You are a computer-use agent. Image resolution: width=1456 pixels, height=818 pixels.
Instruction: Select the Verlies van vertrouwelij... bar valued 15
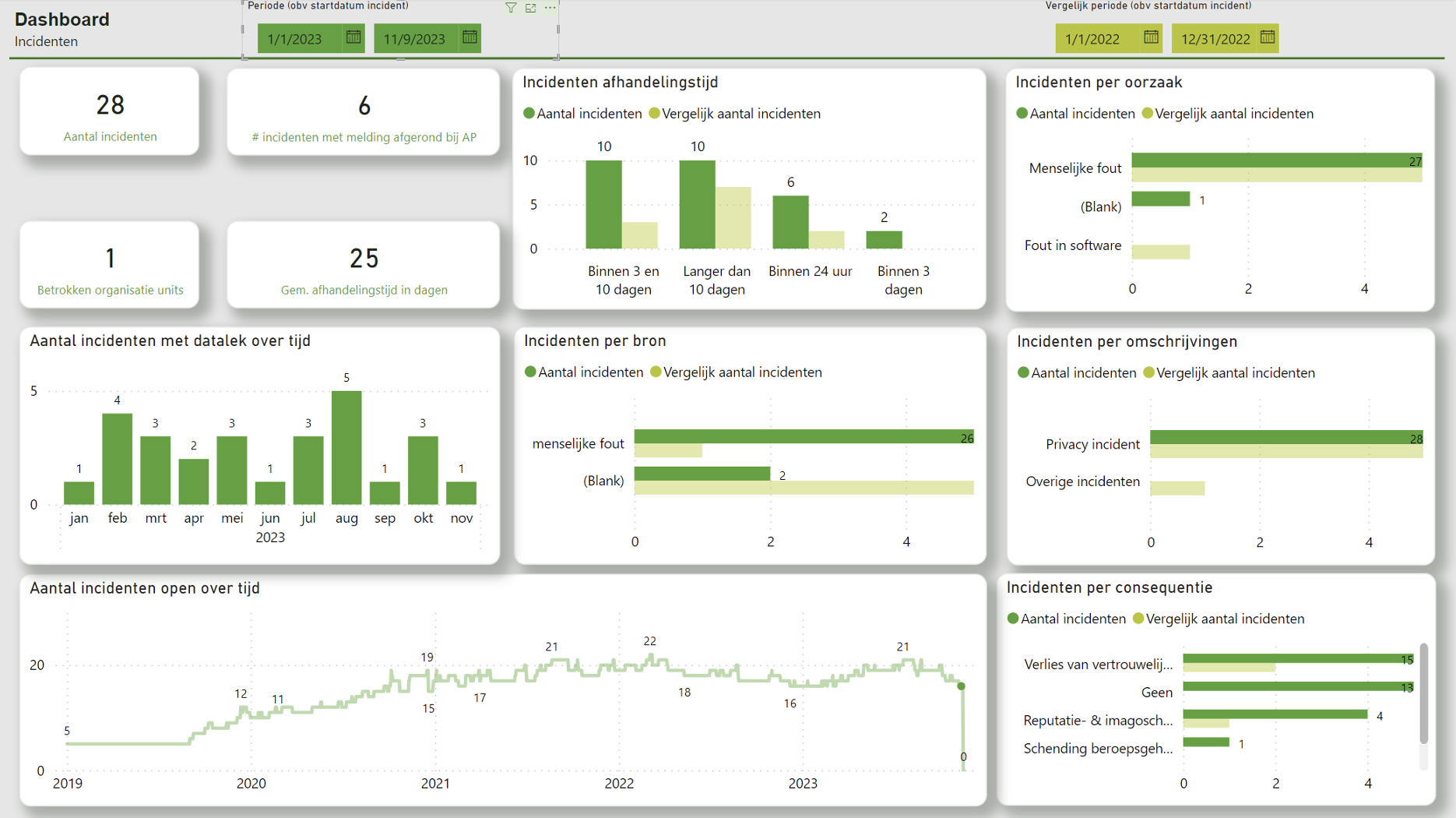[x=1299, y=659]
